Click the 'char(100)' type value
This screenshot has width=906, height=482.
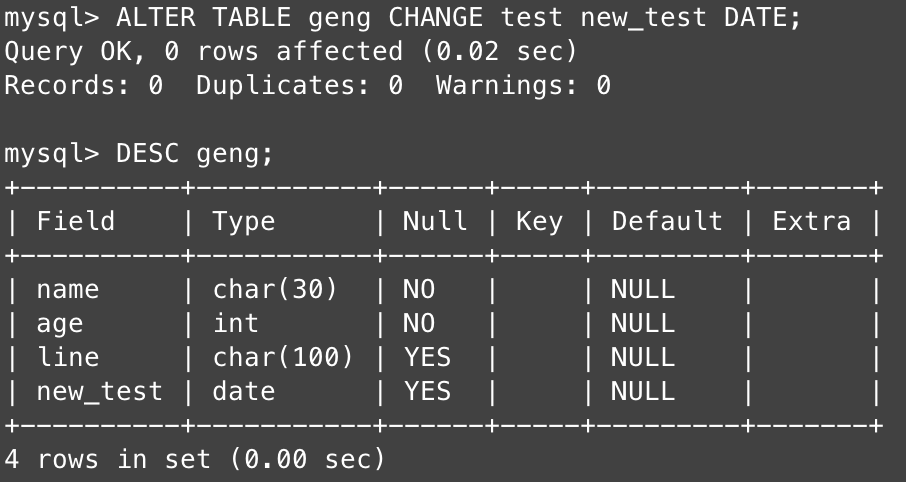click(283, 357)
